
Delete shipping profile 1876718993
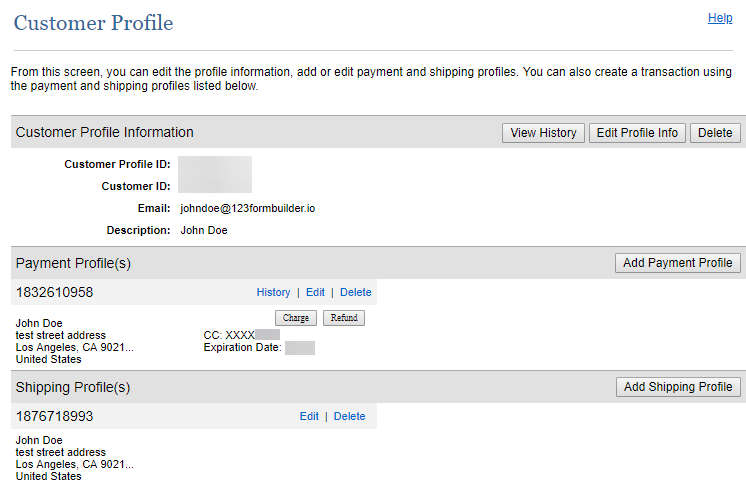coord(349,417)
